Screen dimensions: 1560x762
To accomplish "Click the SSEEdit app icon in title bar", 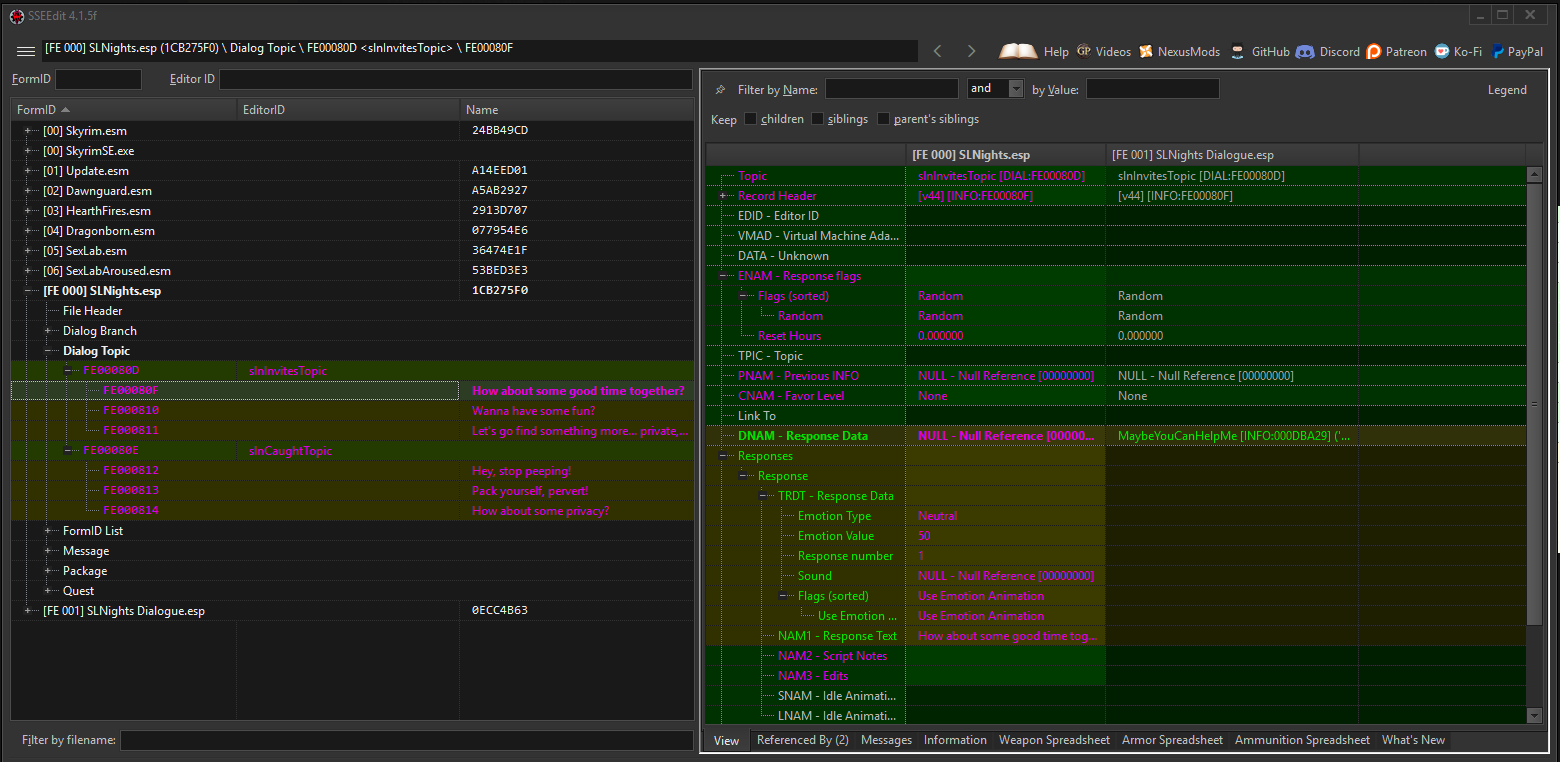I will 16,15.
